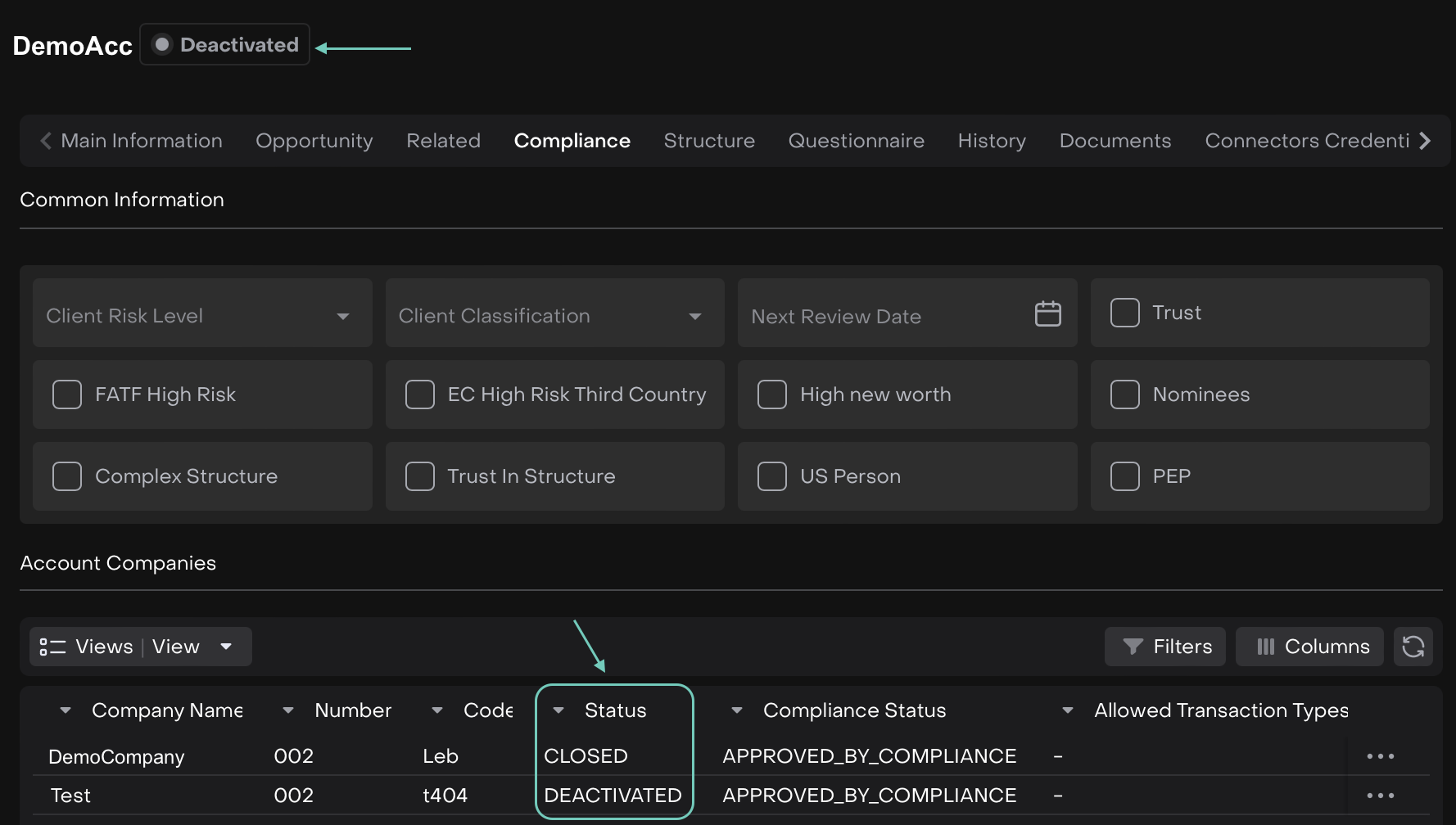Click the Company Name column sort arrow
Screen dimensions: 1456x825
coord(66,710)
